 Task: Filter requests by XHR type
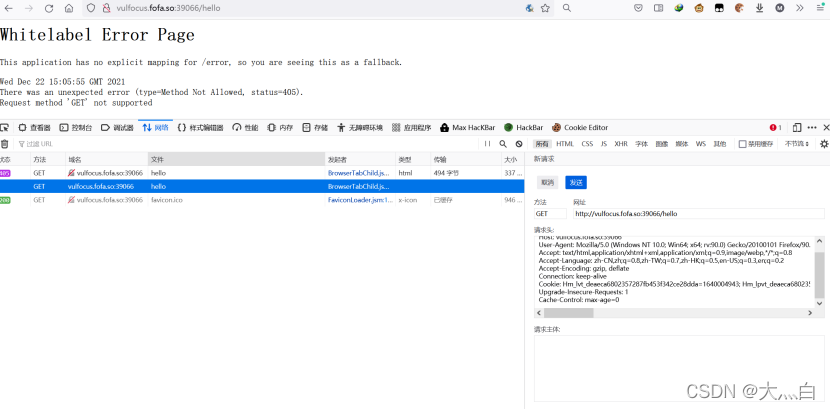click(621, 144)
